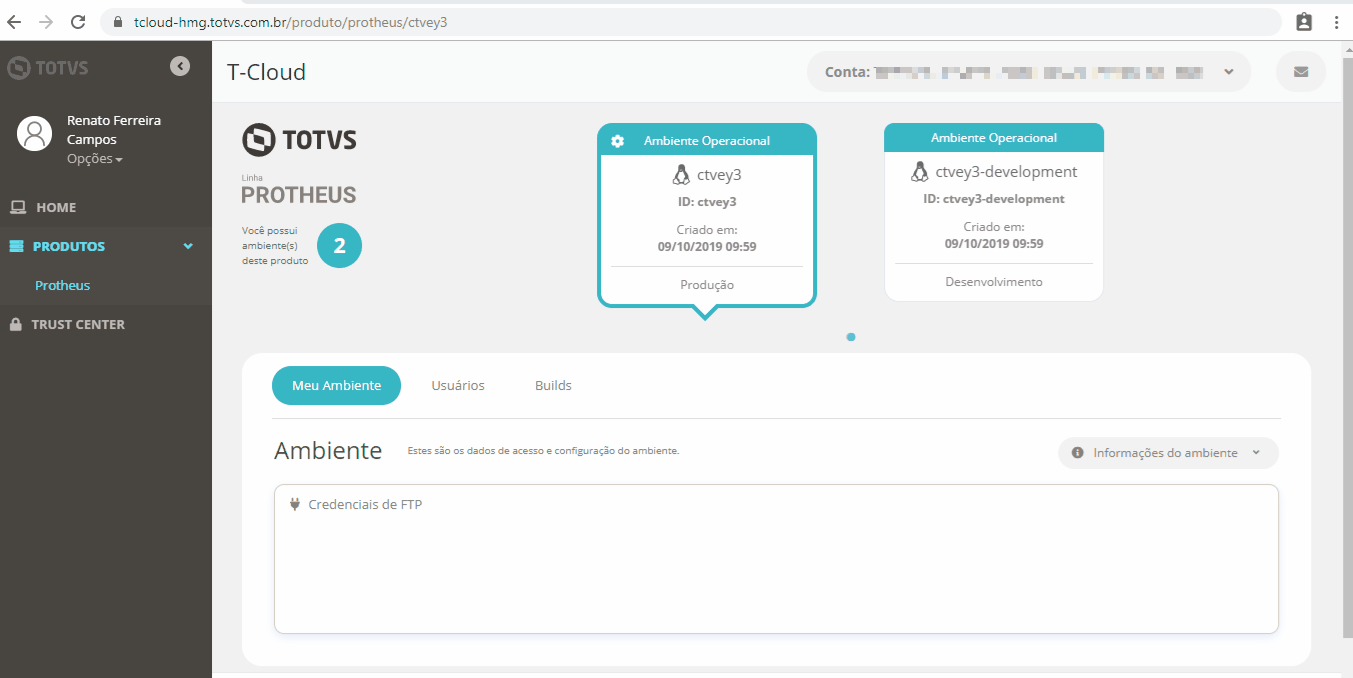This screenshot has width=1353, height=678.
Task: Select the ctvey3-development environment card
Action: click(x=994, y=212)
